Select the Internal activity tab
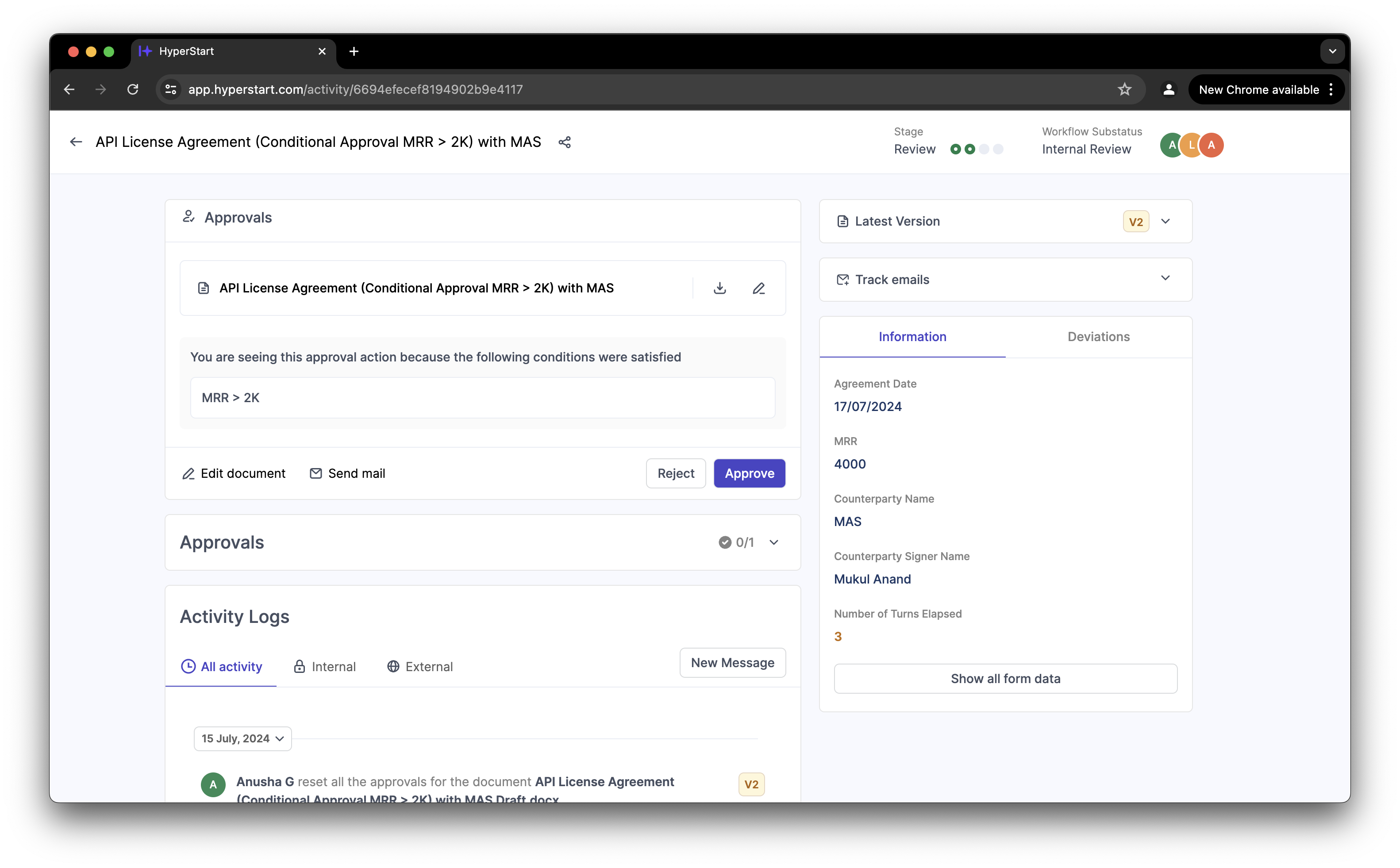 tap(325, 667)
